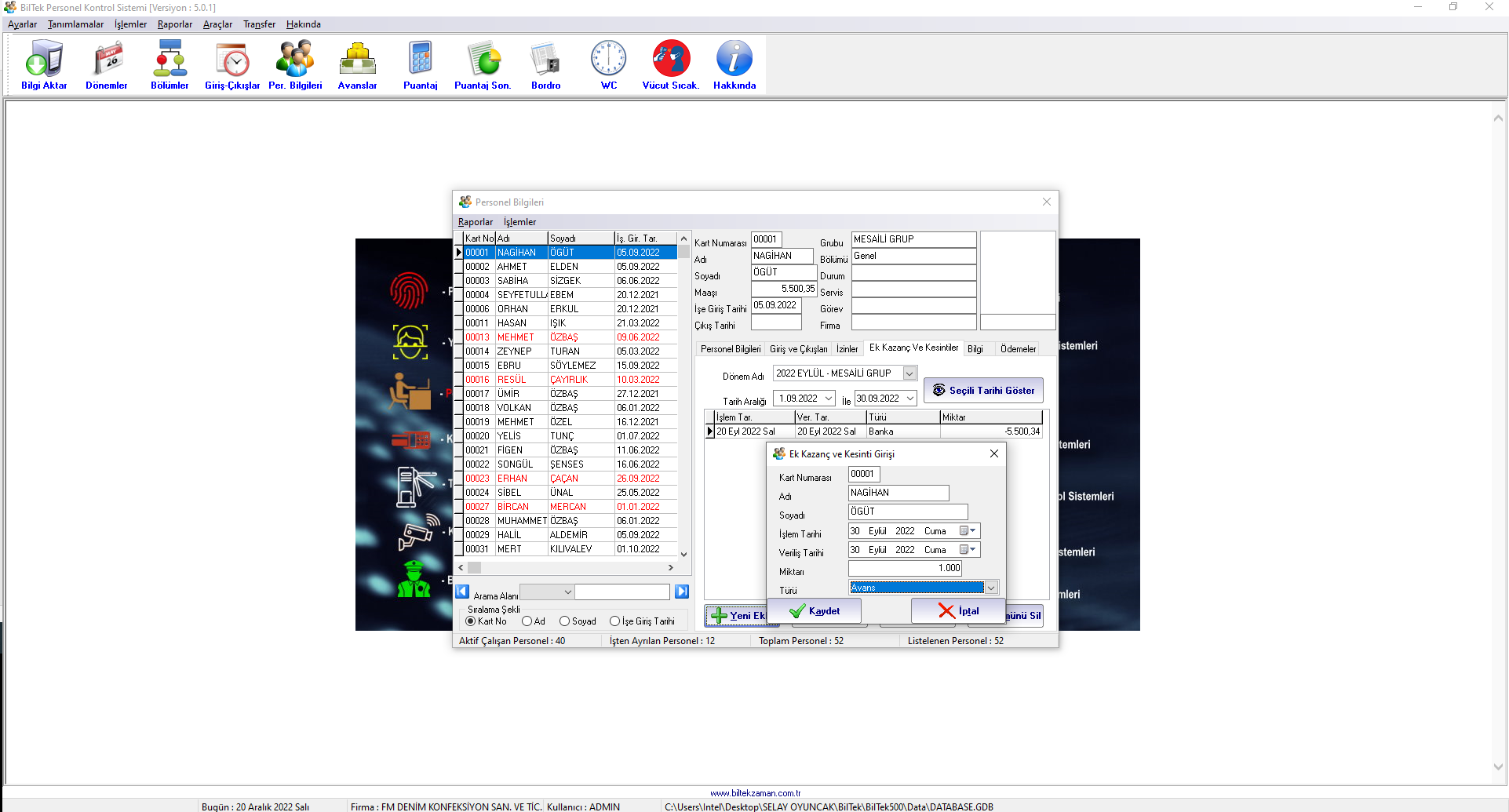Open the start date 1.09.2022 dropdown

828,399
